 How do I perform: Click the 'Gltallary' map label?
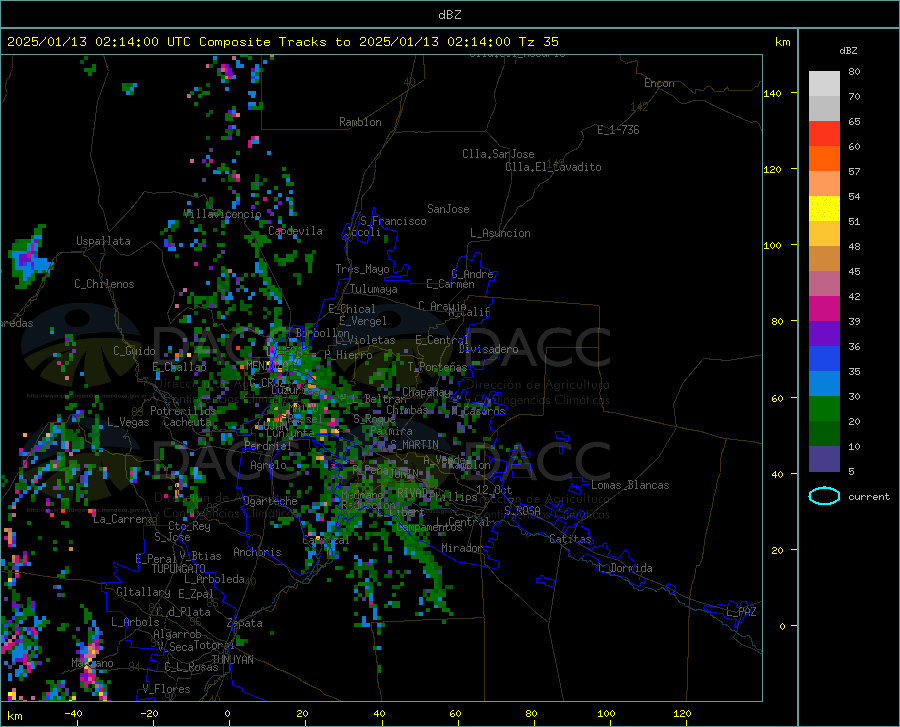tap(143, 592)
